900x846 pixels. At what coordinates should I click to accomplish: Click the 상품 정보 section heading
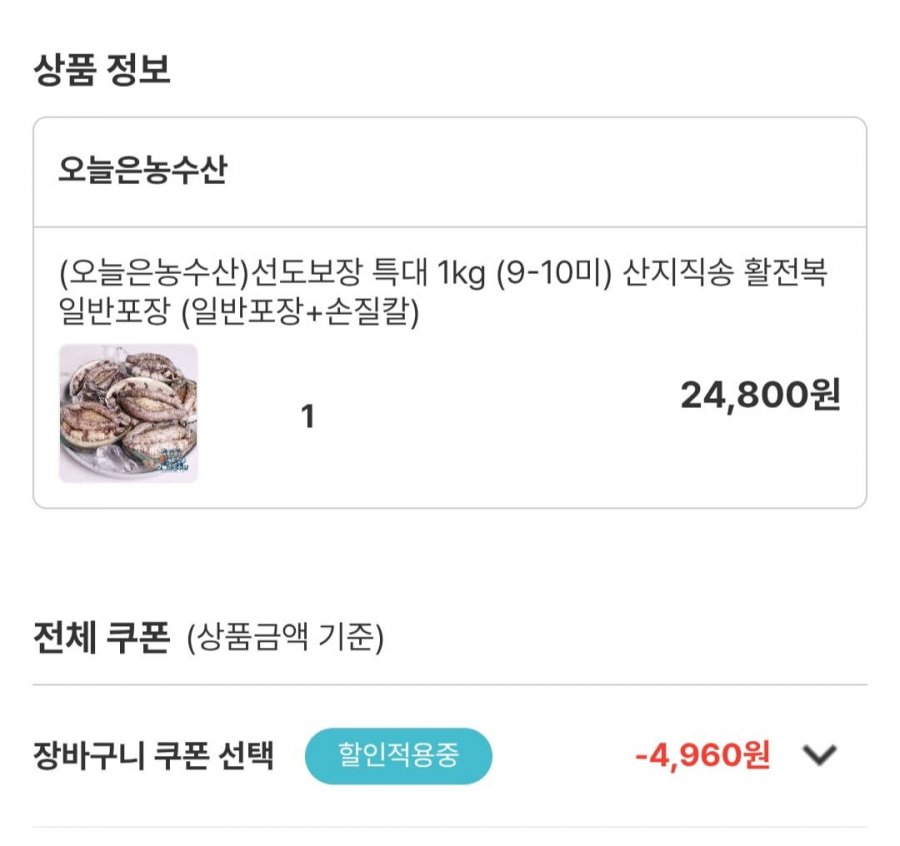tap(102, 71)
